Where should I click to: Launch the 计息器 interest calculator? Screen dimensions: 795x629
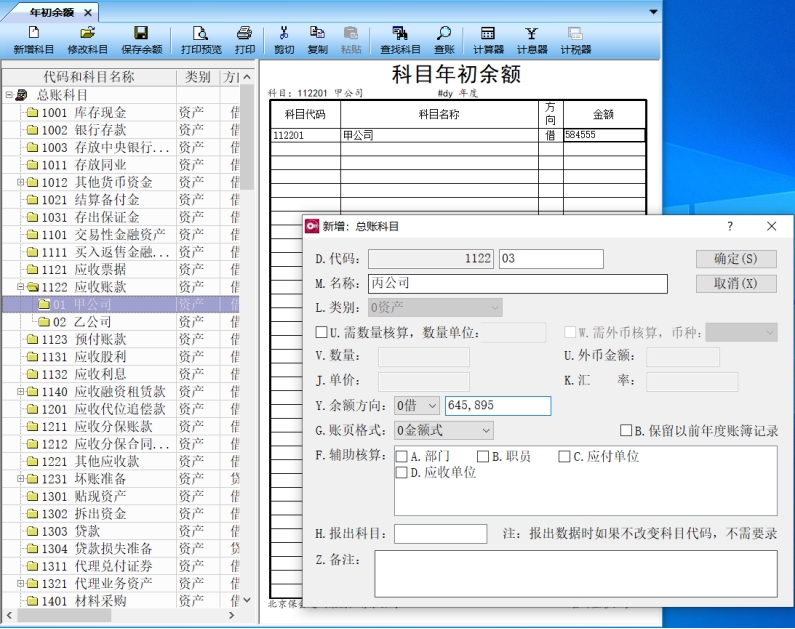point(532,40)
